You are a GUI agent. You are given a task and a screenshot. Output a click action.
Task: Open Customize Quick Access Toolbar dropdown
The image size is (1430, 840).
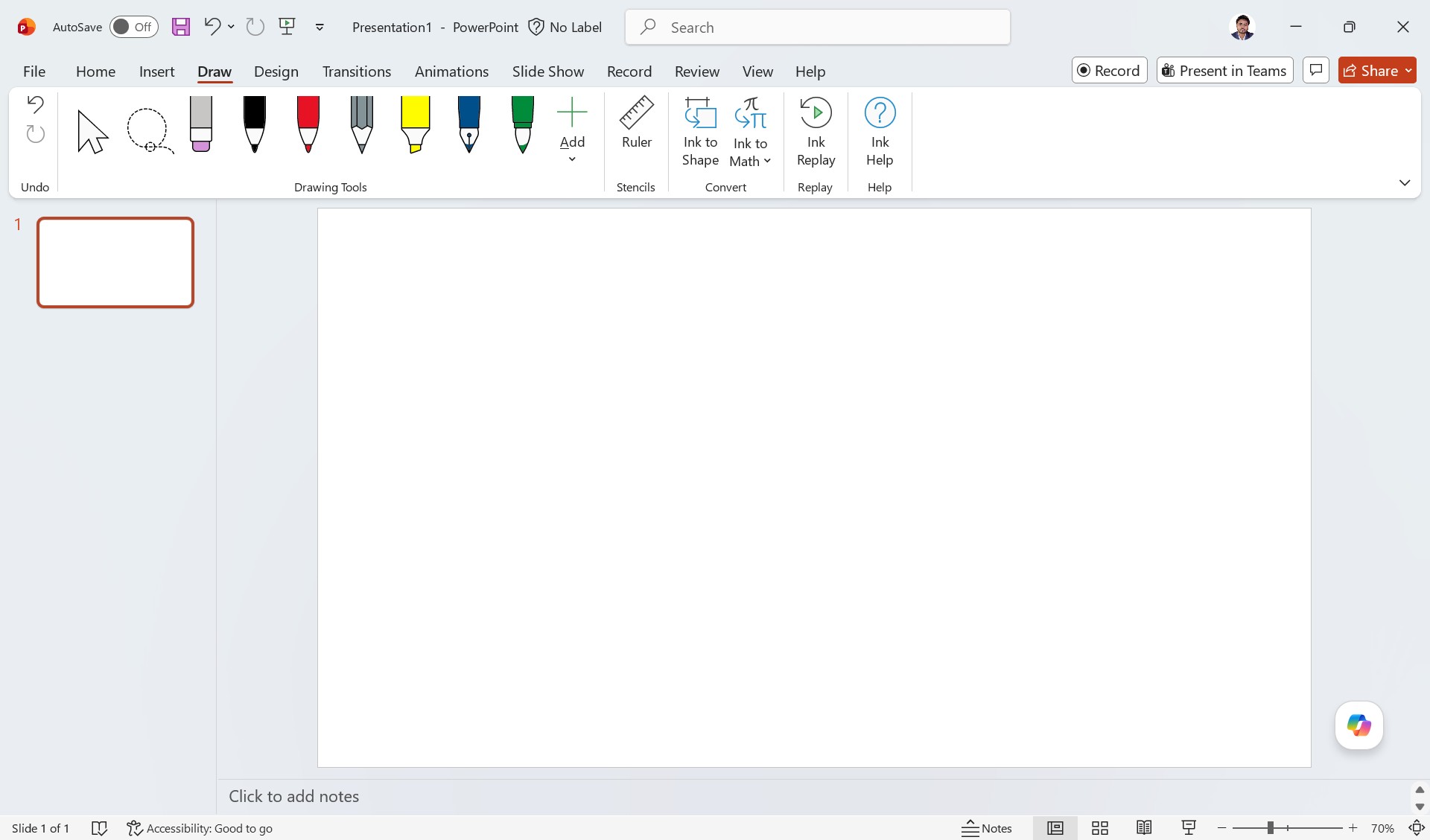(x=320, y=28)
